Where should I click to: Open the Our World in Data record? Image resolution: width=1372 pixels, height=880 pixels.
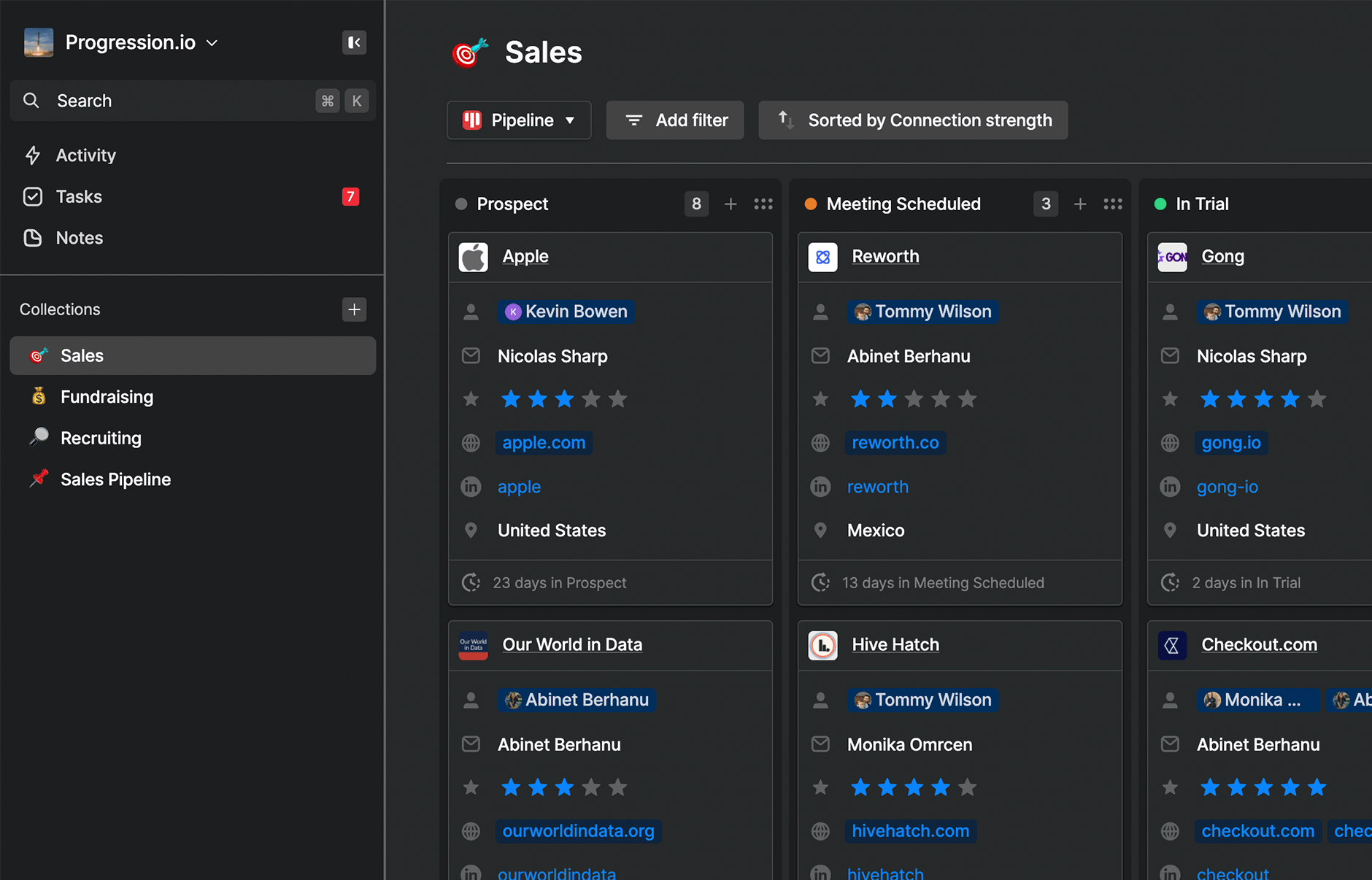[x=572, y=645]
